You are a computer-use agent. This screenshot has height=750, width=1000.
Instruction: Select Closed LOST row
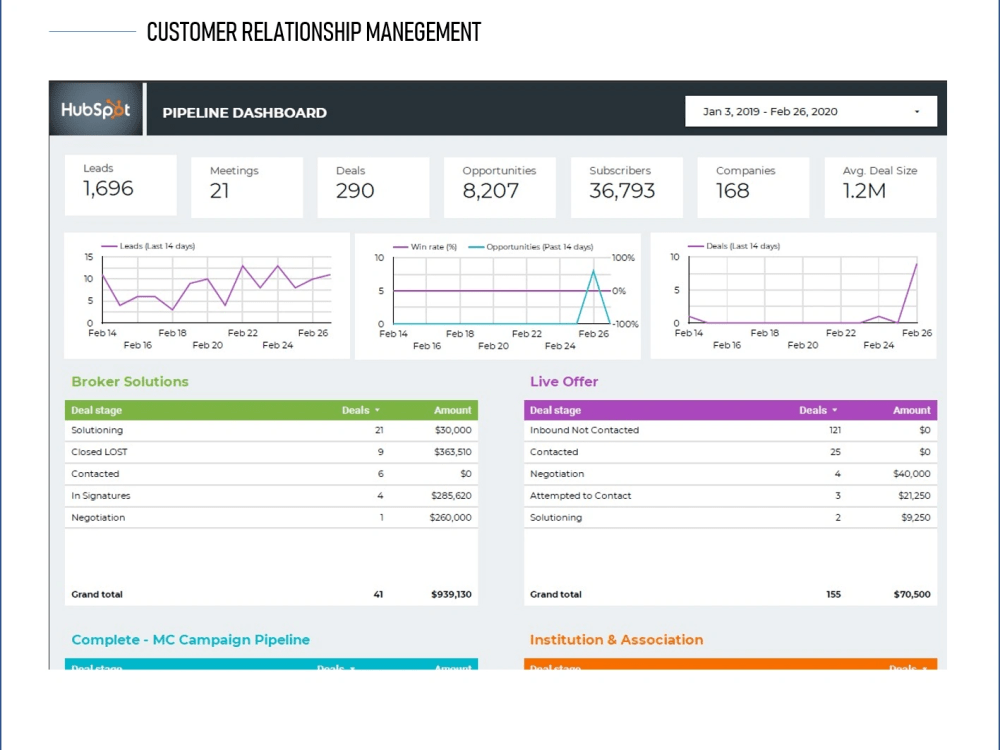pos(271,452)
